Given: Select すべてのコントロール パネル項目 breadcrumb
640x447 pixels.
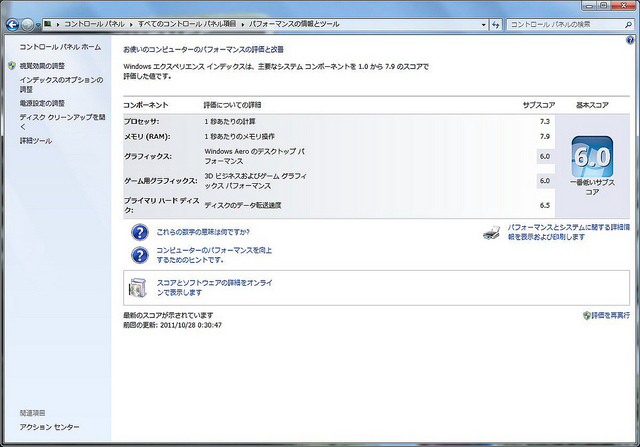Looking at the screenshot, I should [x=187, y=24].
